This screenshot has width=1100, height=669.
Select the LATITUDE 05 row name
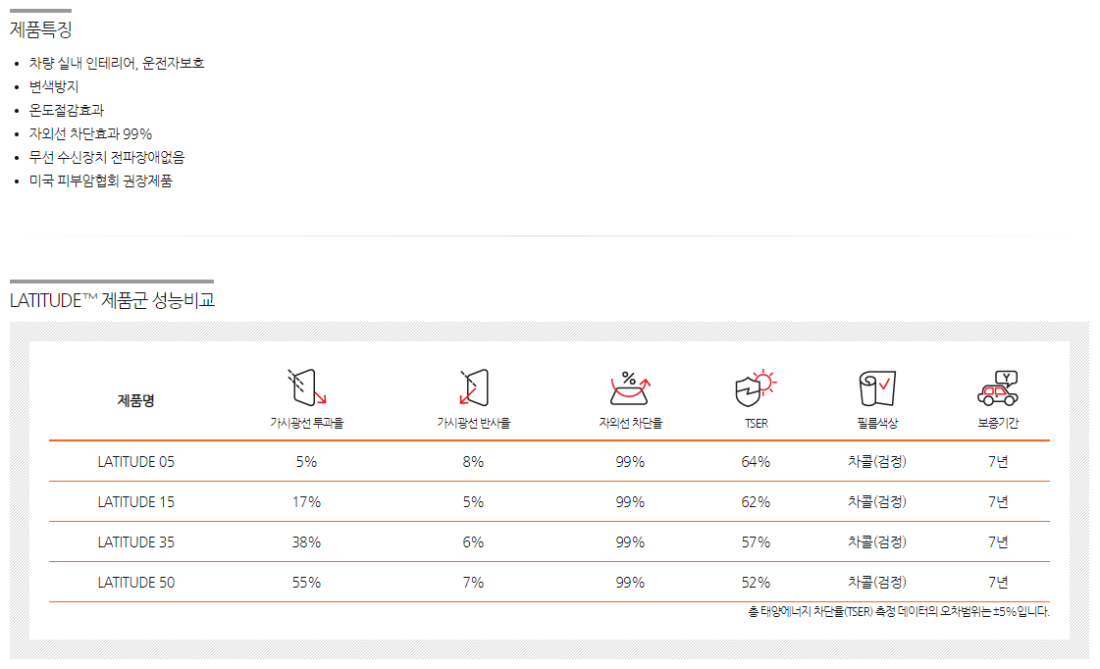click(x=136, y=461)
